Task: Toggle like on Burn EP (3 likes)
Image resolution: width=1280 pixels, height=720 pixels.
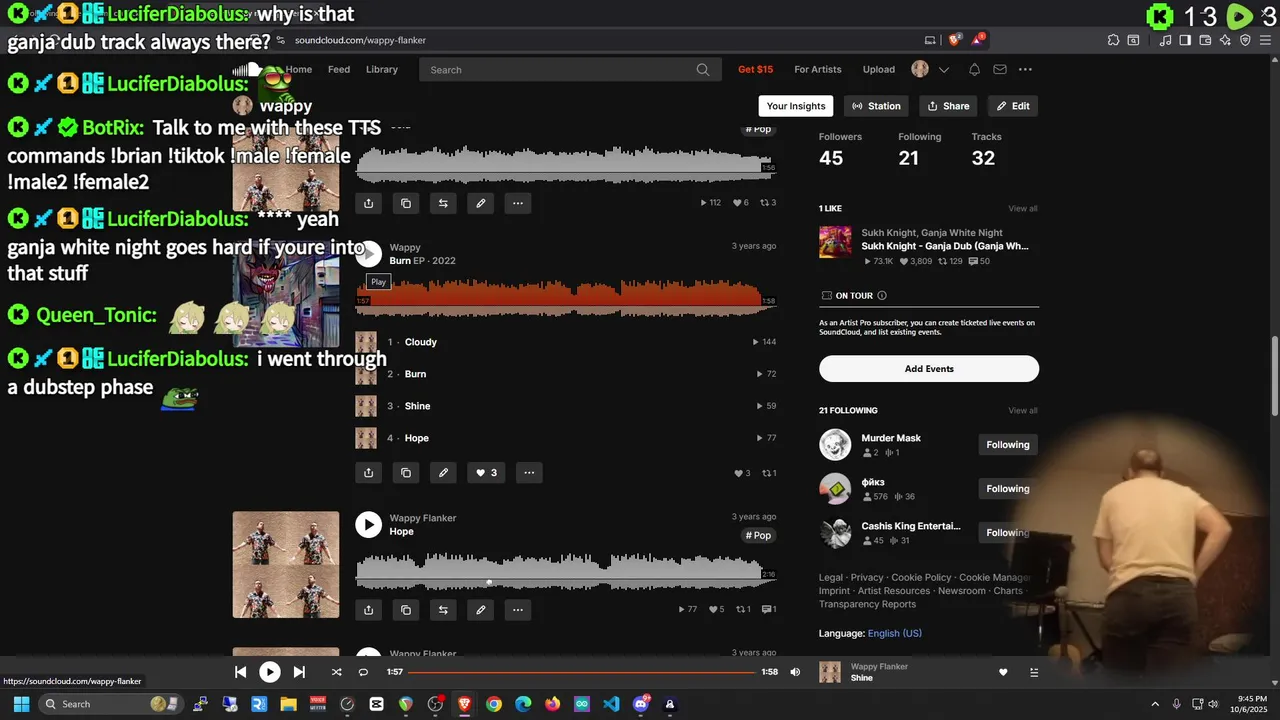Action: (x=486, y=473)
